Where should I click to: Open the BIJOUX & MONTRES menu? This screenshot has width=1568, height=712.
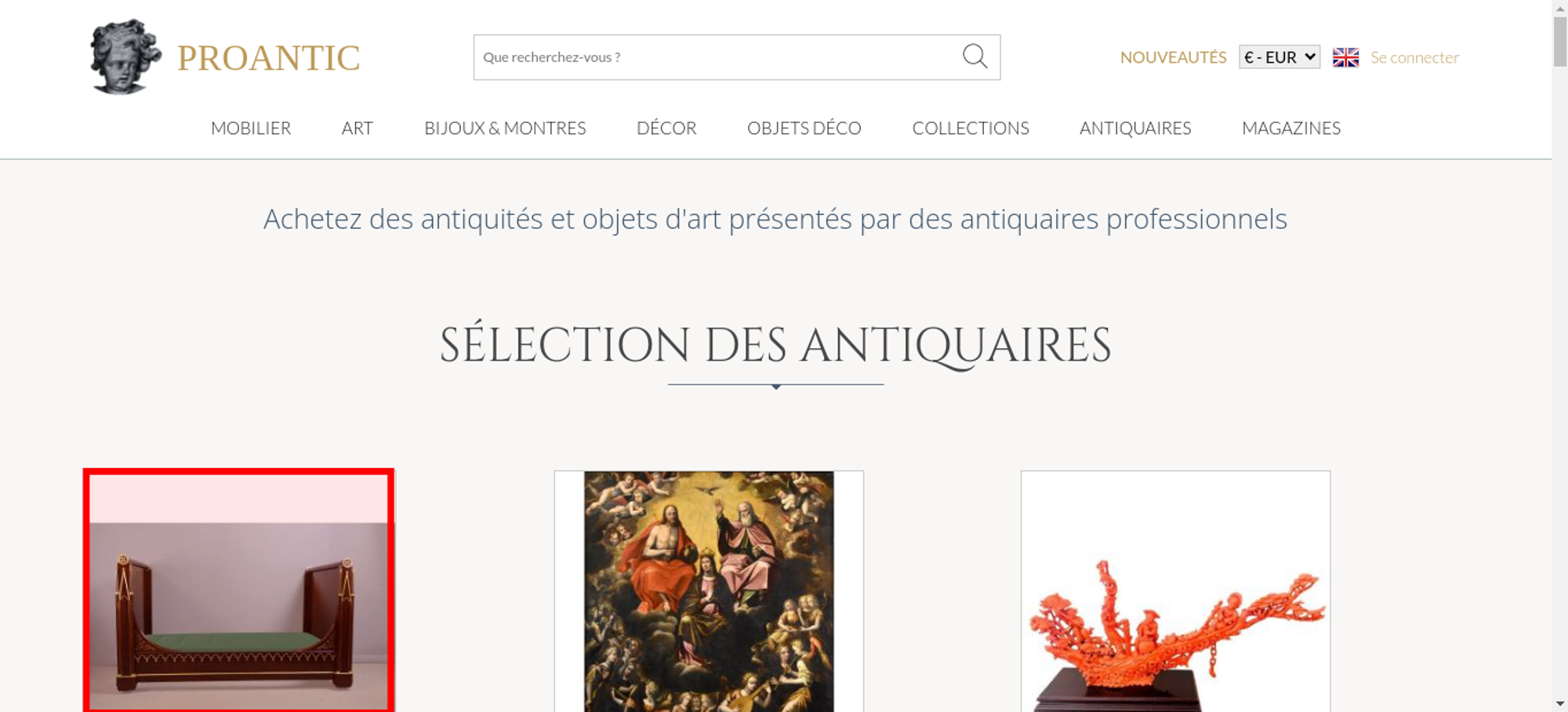pos(505,128)
